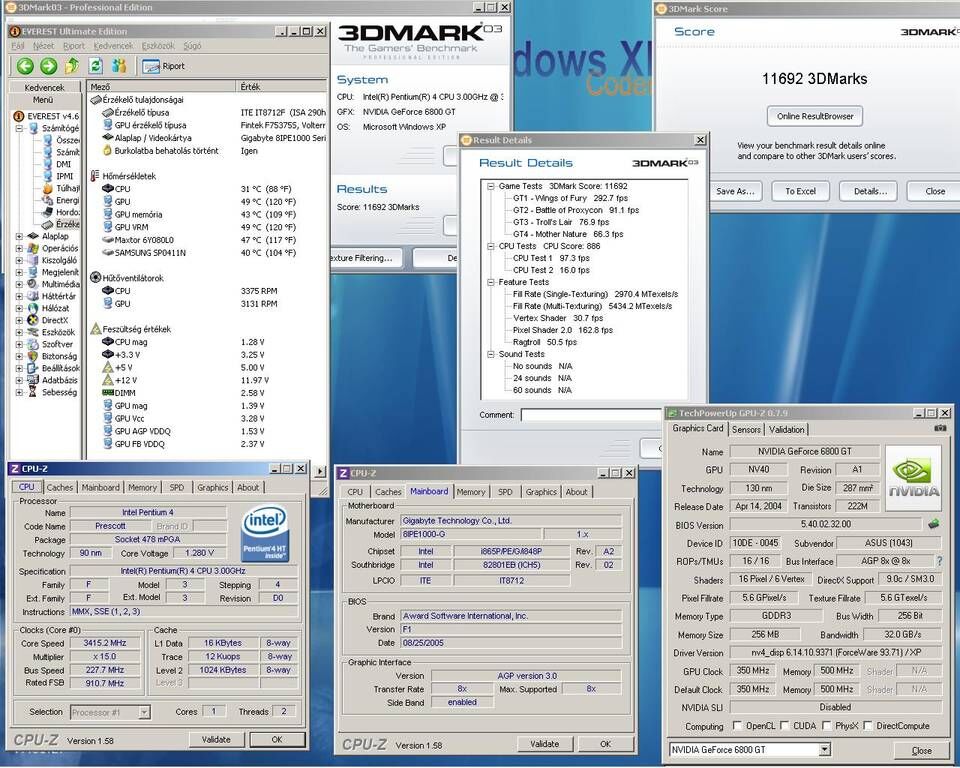The image size is (960, 768).
Task: Open the Processor #1 selection dropdown in CPU-Z
Action: [x=144, y=712]
